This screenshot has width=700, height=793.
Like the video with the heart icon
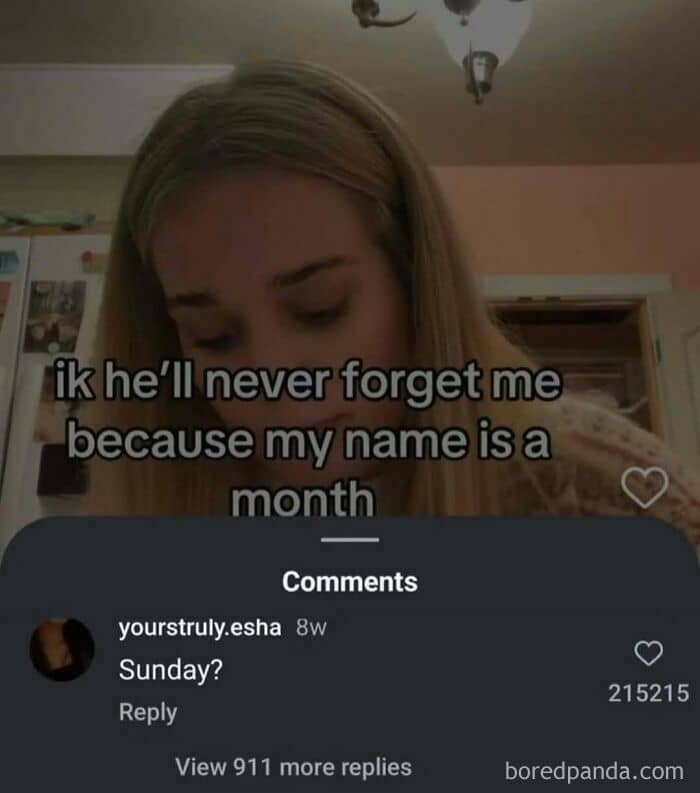644,488
